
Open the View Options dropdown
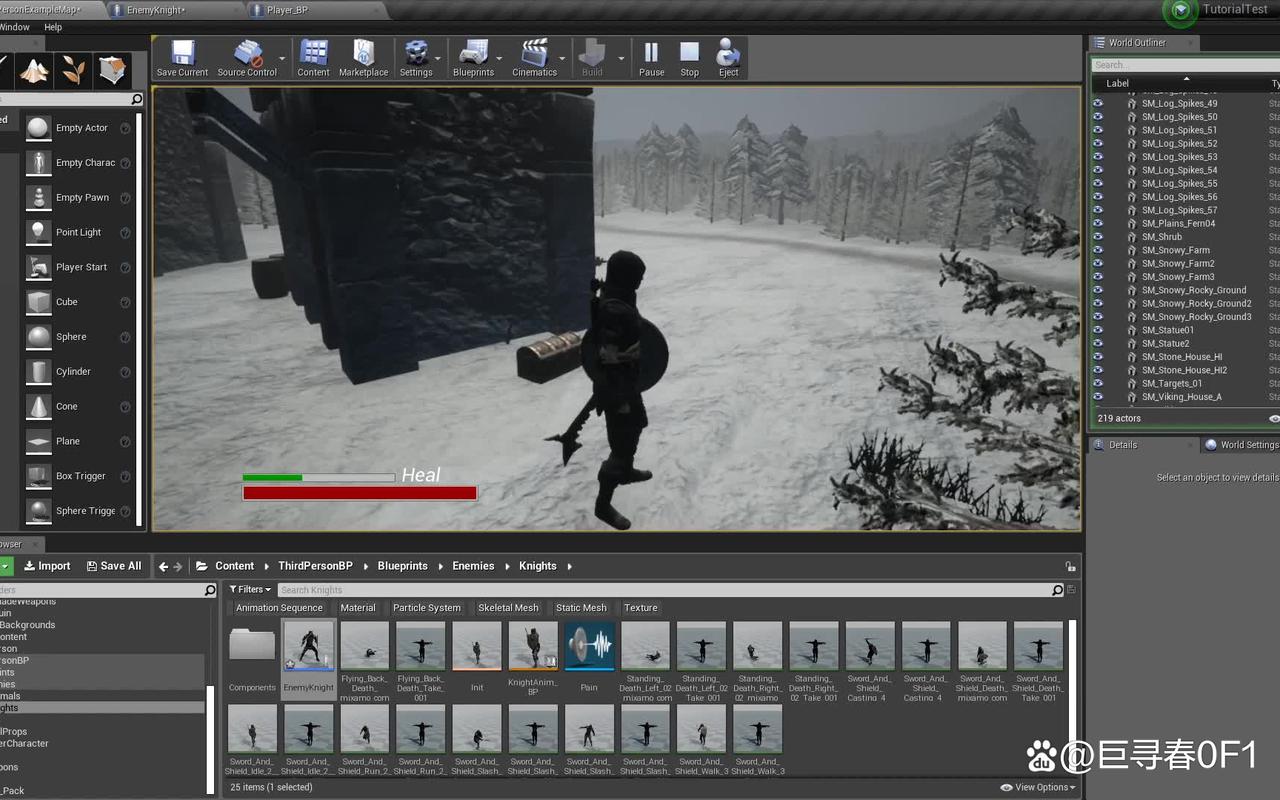click(x=1040, y=787)
